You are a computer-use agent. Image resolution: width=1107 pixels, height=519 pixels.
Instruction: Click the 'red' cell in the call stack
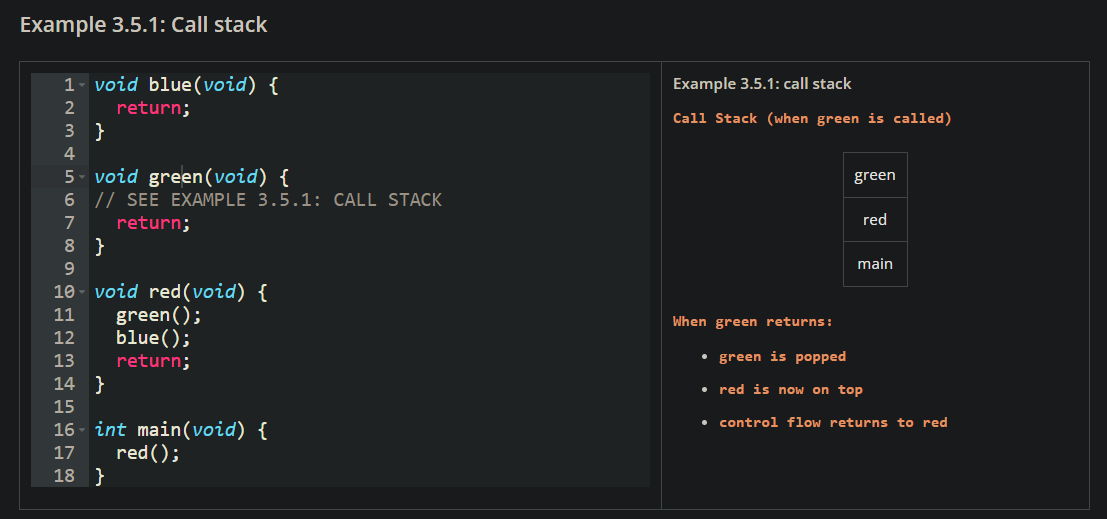[x=875, y=220]
